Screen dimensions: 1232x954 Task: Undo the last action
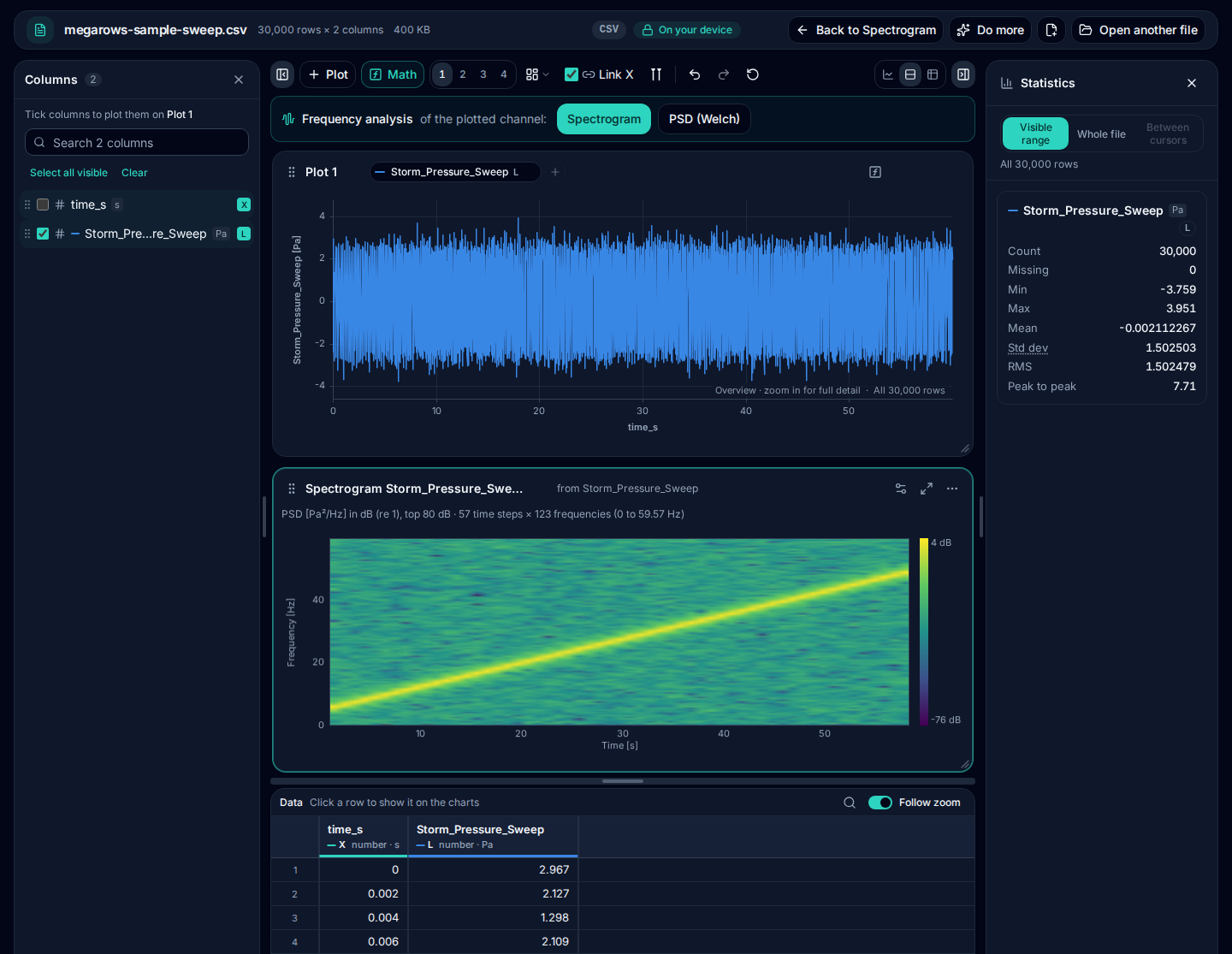(x=695, y=74)
